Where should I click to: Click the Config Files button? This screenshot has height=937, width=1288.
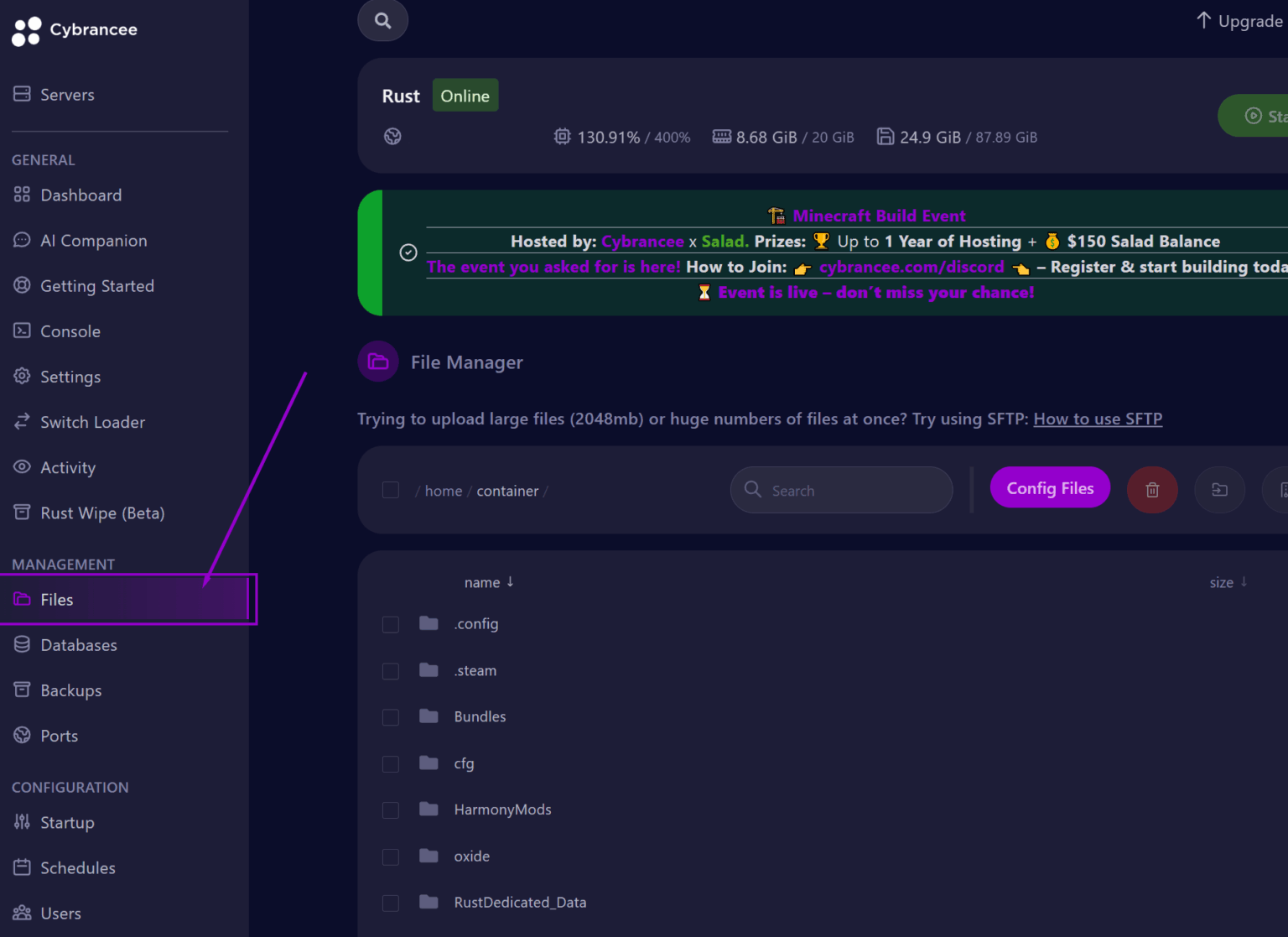(1050, 488)
